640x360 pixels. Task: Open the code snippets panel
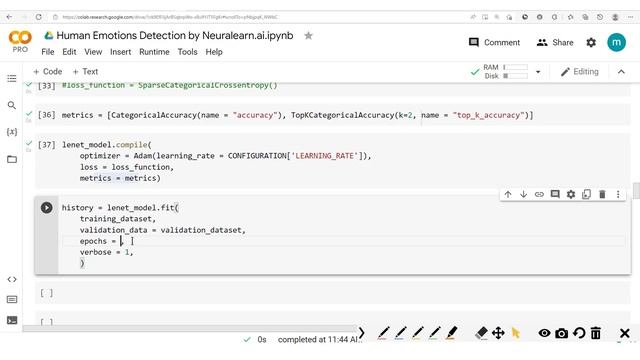coord(12,280)
